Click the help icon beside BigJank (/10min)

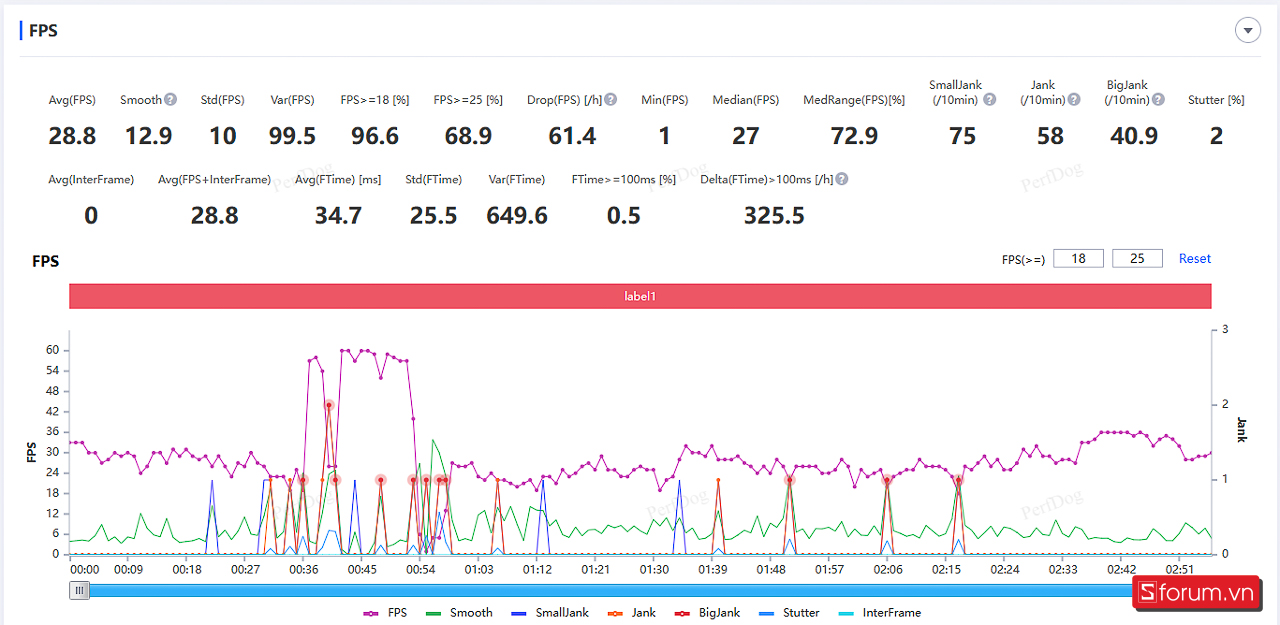1158,100
